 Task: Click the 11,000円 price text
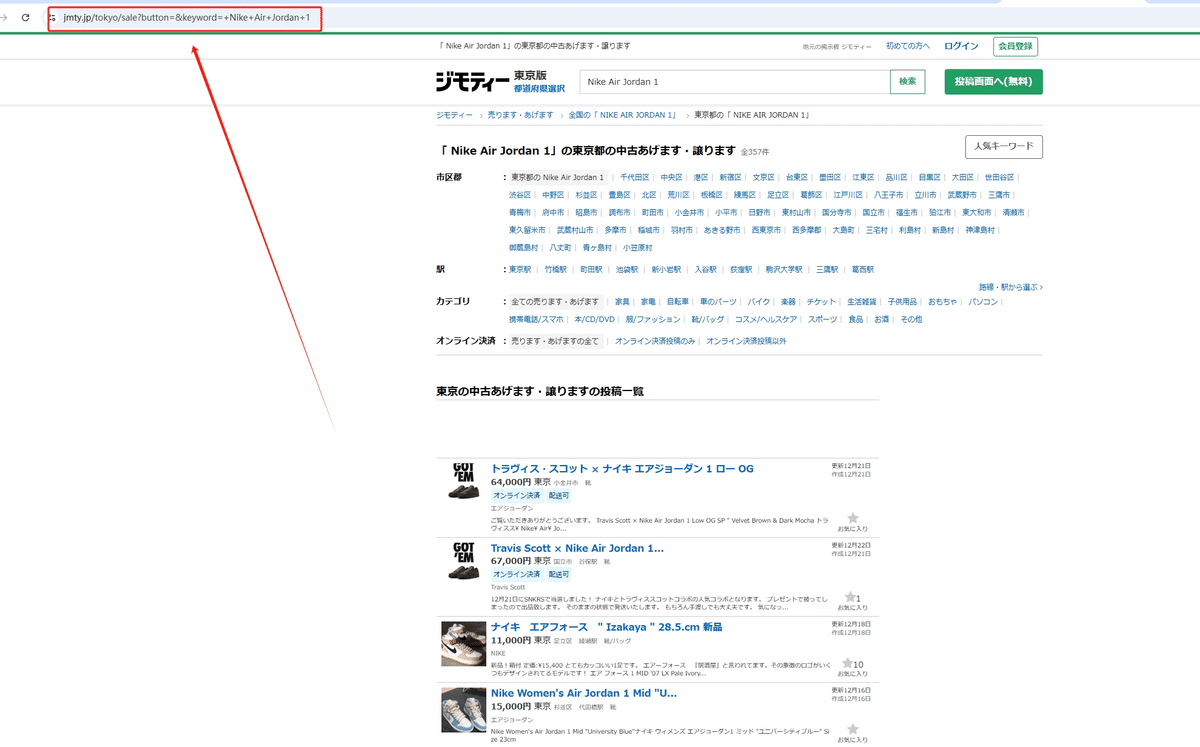tap(511, 640)
